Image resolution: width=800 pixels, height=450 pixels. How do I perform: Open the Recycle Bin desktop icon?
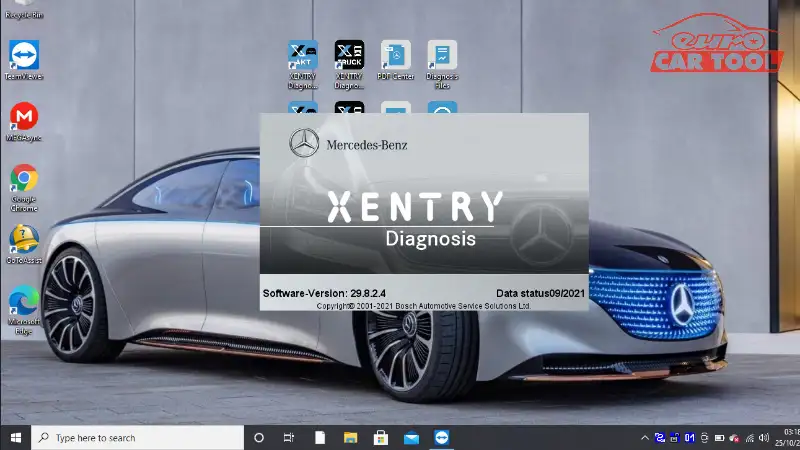[x=23, y=10]
